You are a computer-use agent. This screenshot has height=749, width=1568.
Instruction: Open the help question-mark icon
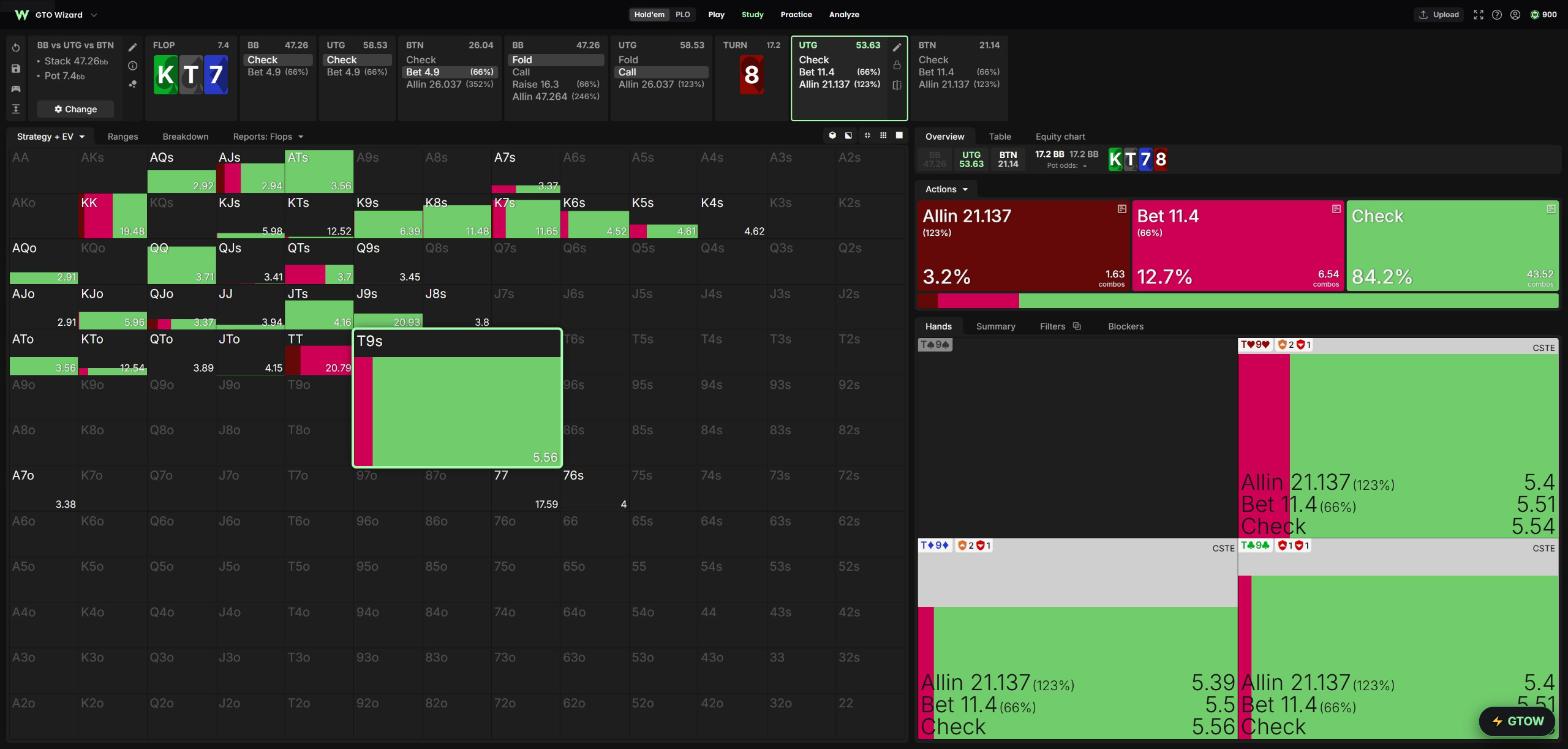(1497, 15)
